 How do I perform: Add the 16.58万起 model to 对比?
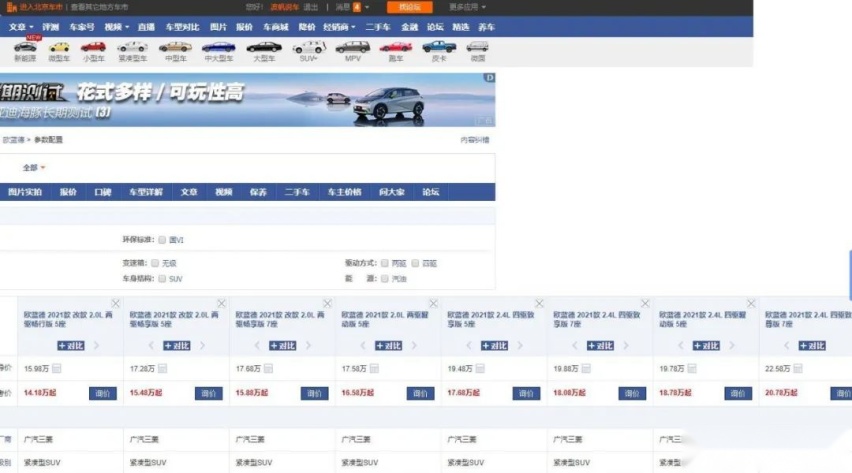tap(389, 345)
